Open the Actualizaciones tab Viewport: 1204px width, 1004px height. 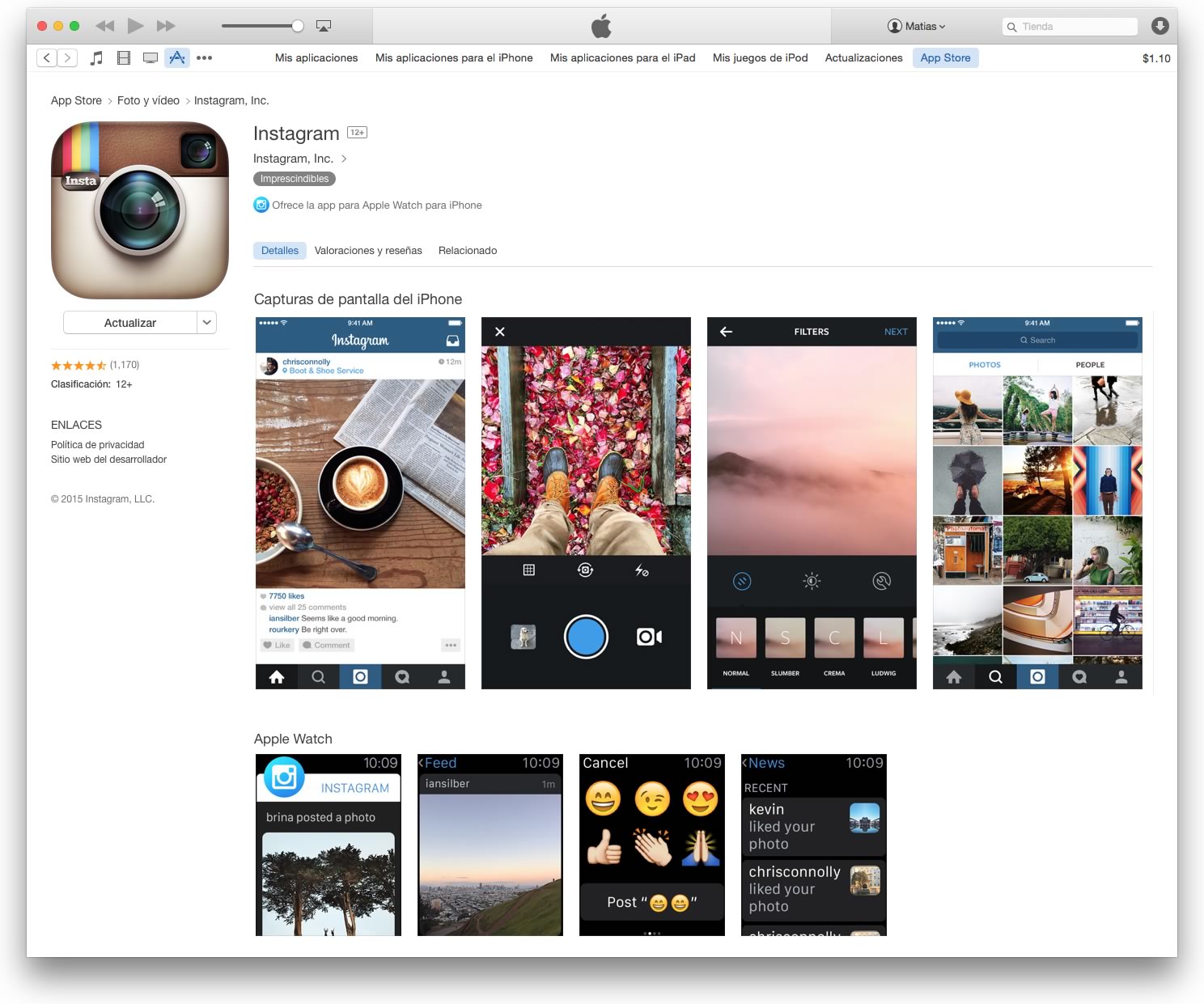click(x=864, y=57)
